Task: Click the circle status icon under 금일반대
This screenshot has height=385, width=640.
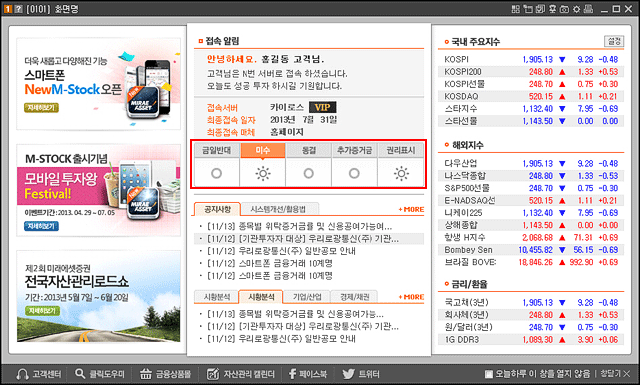Action: (216, 174)
